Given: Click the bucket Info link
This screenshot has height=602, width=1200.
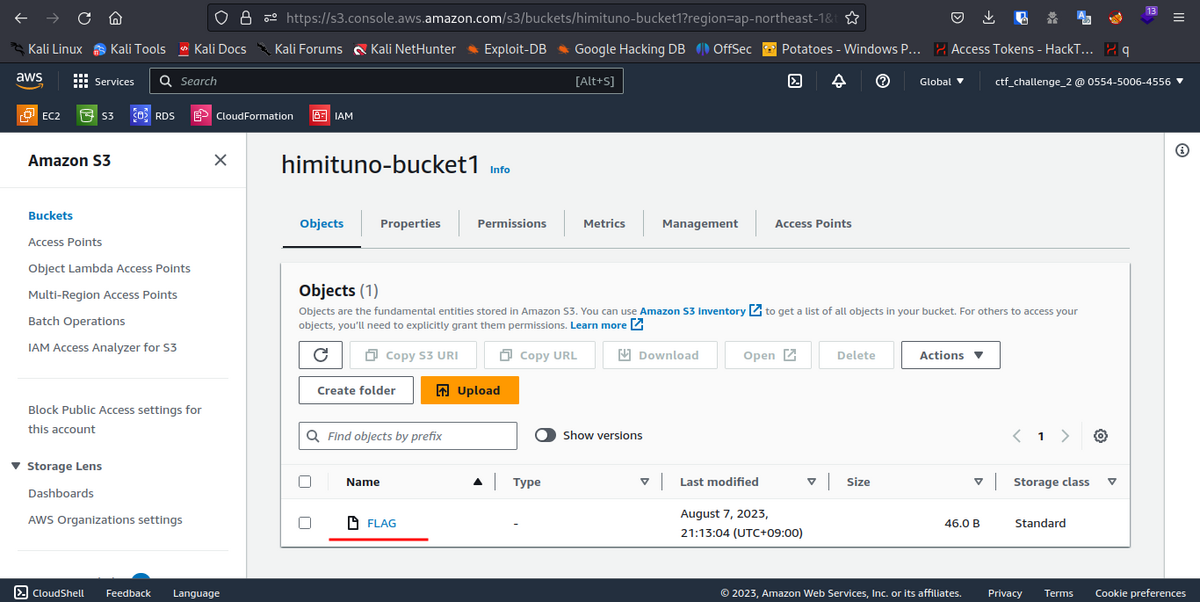Looking at the screenshot, I should pyautogui.click(x=500, y=170).
